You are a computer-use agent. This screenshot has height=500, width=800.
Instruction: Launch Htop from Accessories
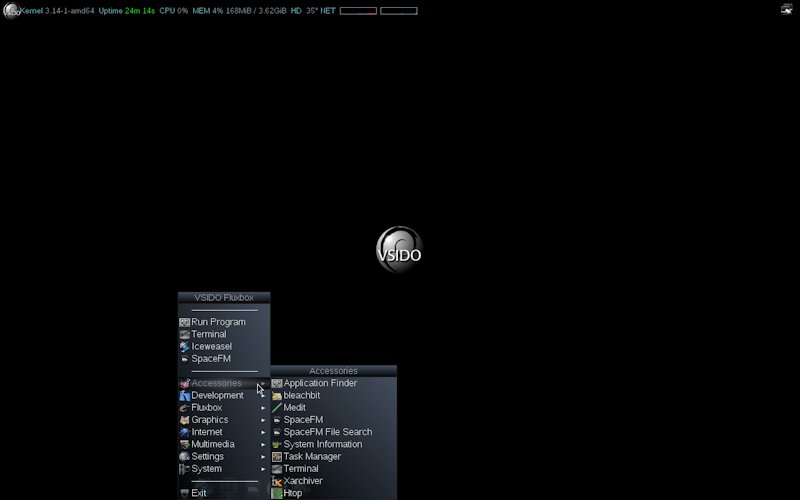click(x=334, y=493)
